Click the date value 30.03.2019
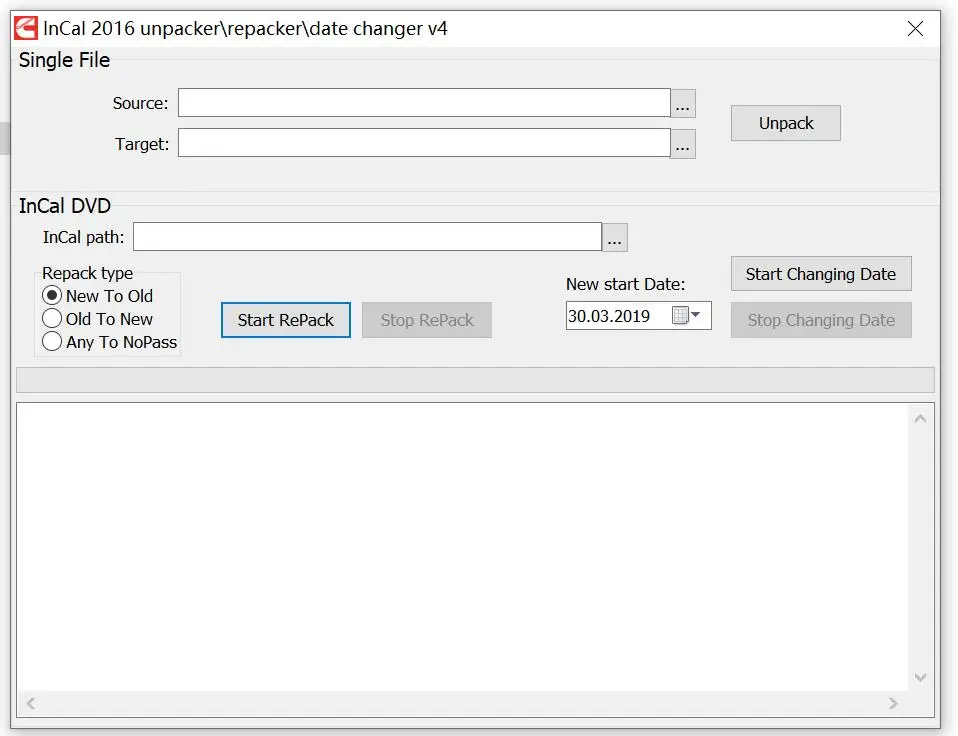The height and width of the screenshot is (736, 958). pyautogui.click(x=609, y=316)
